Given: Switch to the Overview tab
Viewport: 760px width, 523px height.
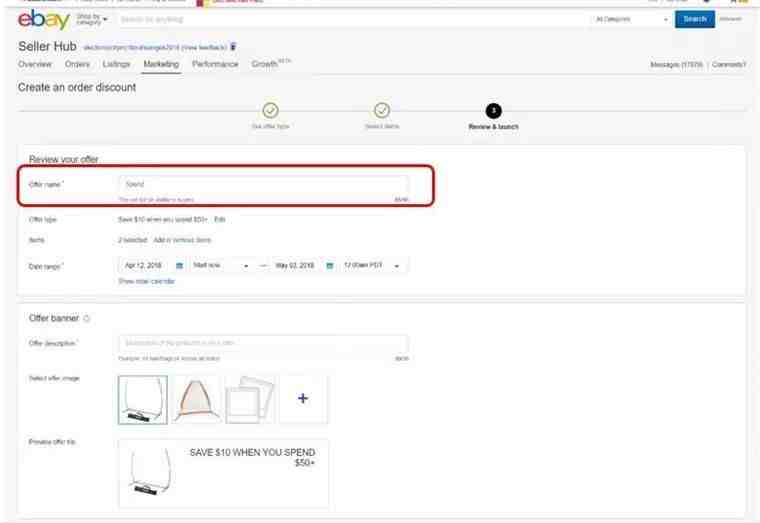Looking at the screenshot, I should coord(35,64).
